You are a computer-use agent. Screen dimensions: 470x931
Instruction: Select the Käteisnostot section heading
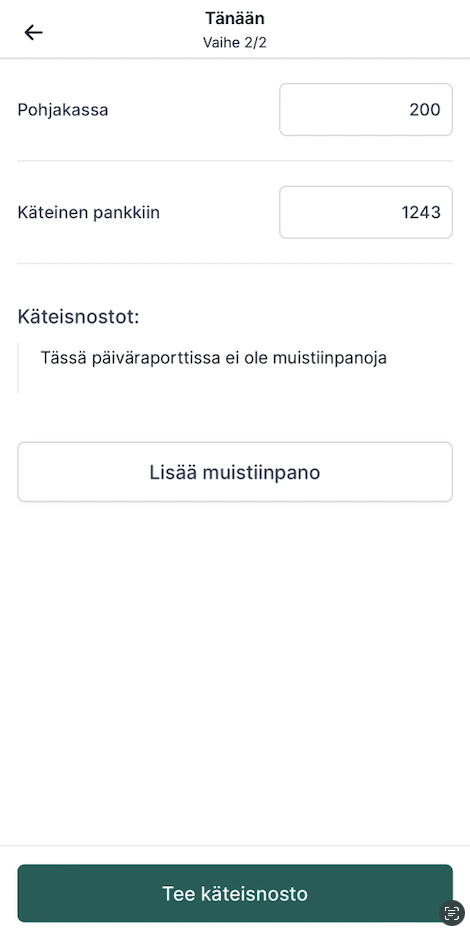point(78,316)
